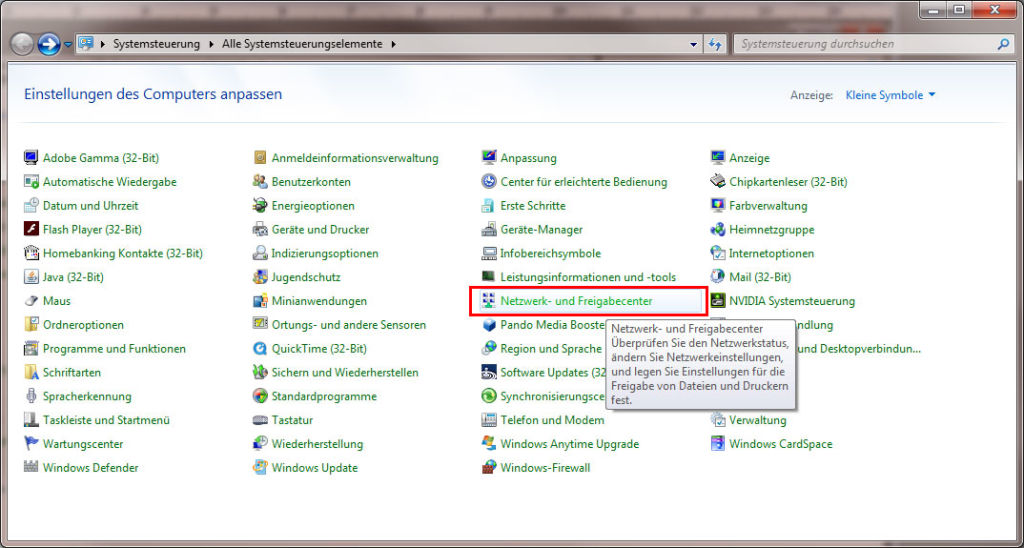
Task: Expand the arrow after Alle Systemsteuerungselemente
Action: [x=393, y=44]
